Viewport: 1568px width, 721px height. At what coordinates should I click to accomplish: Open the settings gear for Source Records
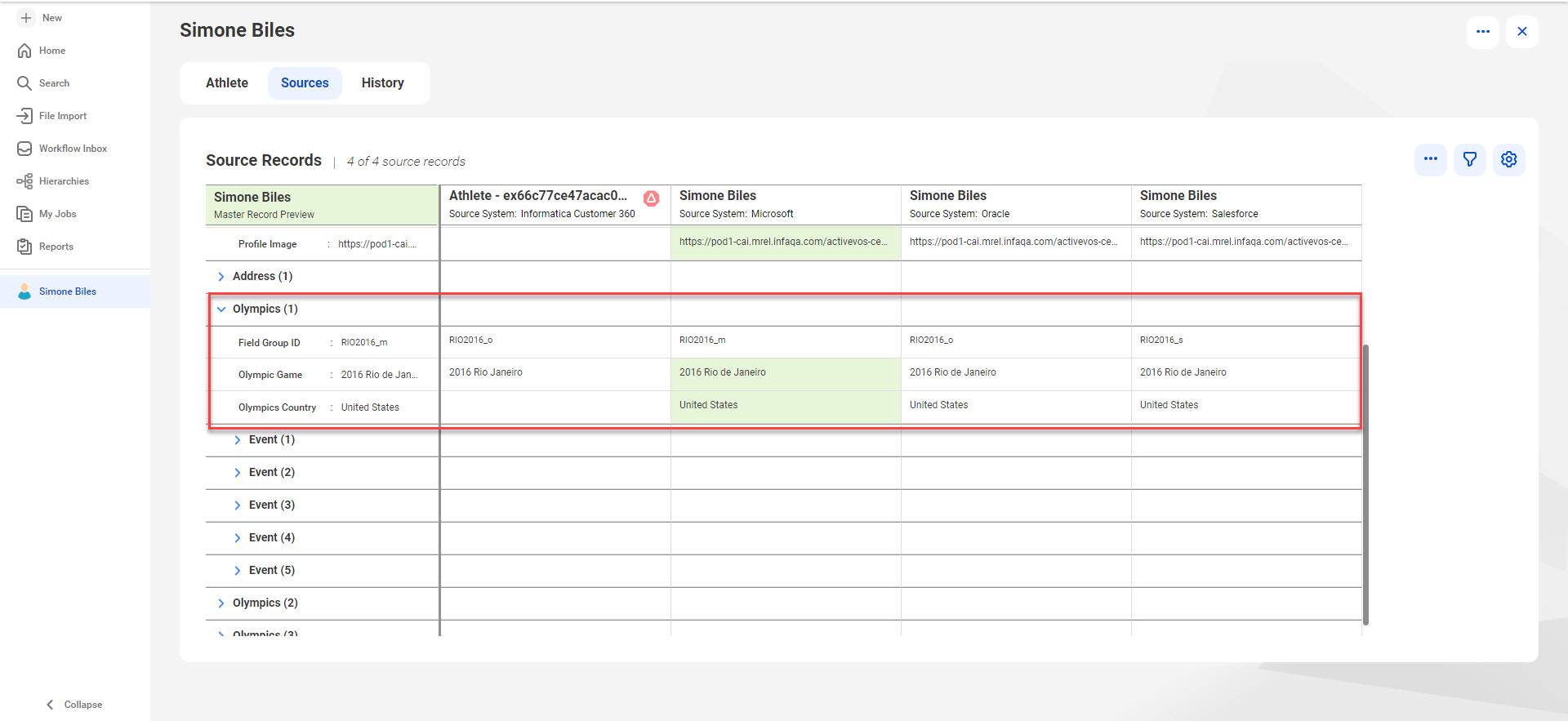pos(1509,159)
